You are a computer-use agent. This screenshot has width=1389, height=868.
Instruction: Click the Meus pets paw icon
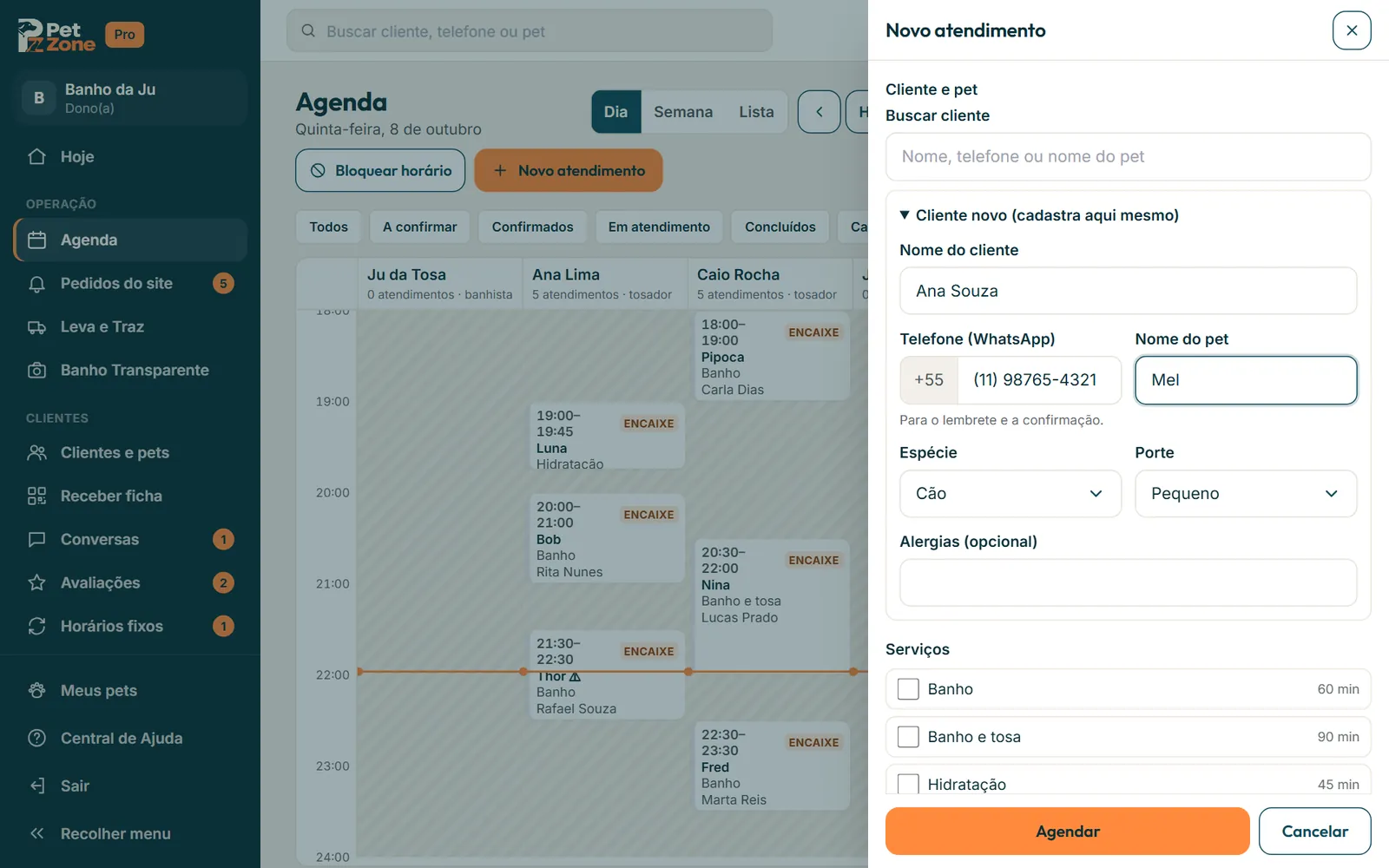(x=36, y=691)
